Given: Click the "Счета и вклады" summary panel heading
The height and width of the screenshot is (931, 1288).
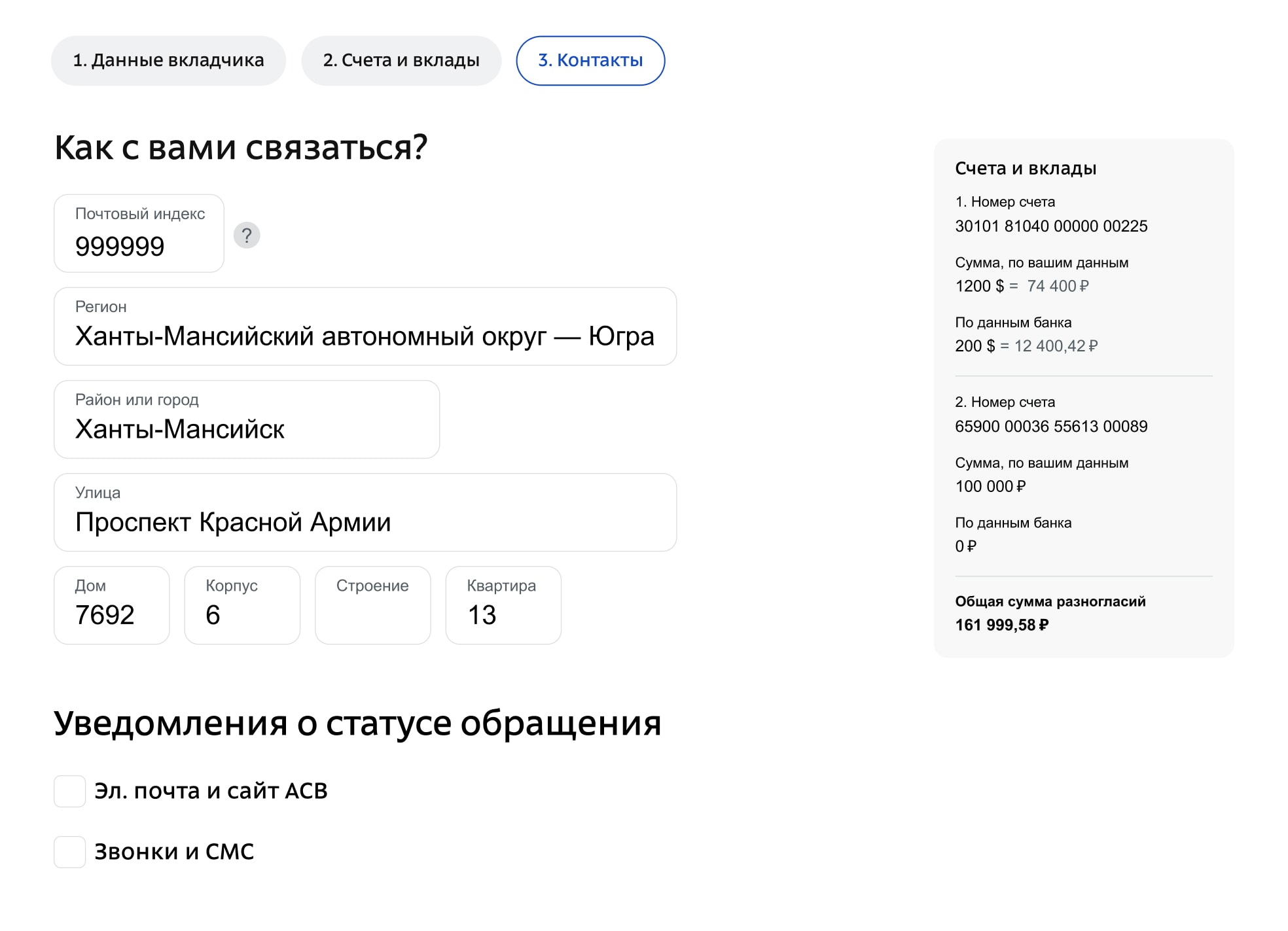Looking at the screenshot, I should point(1026,169).
